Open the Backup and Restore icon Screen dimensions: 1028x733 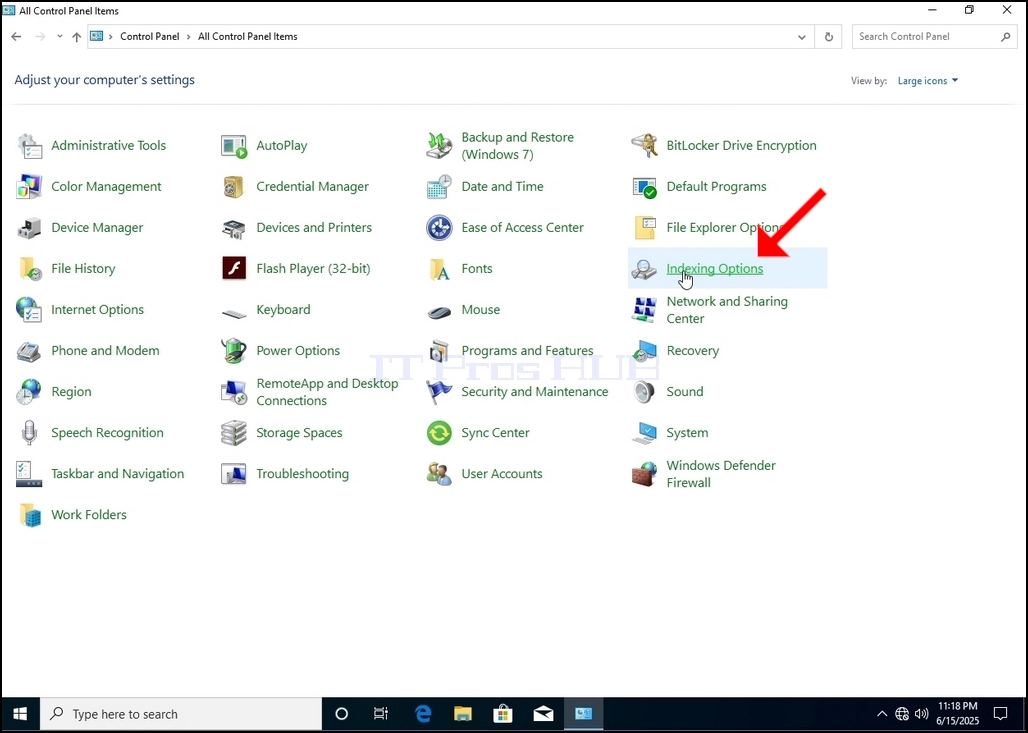(x=439, y=146)
